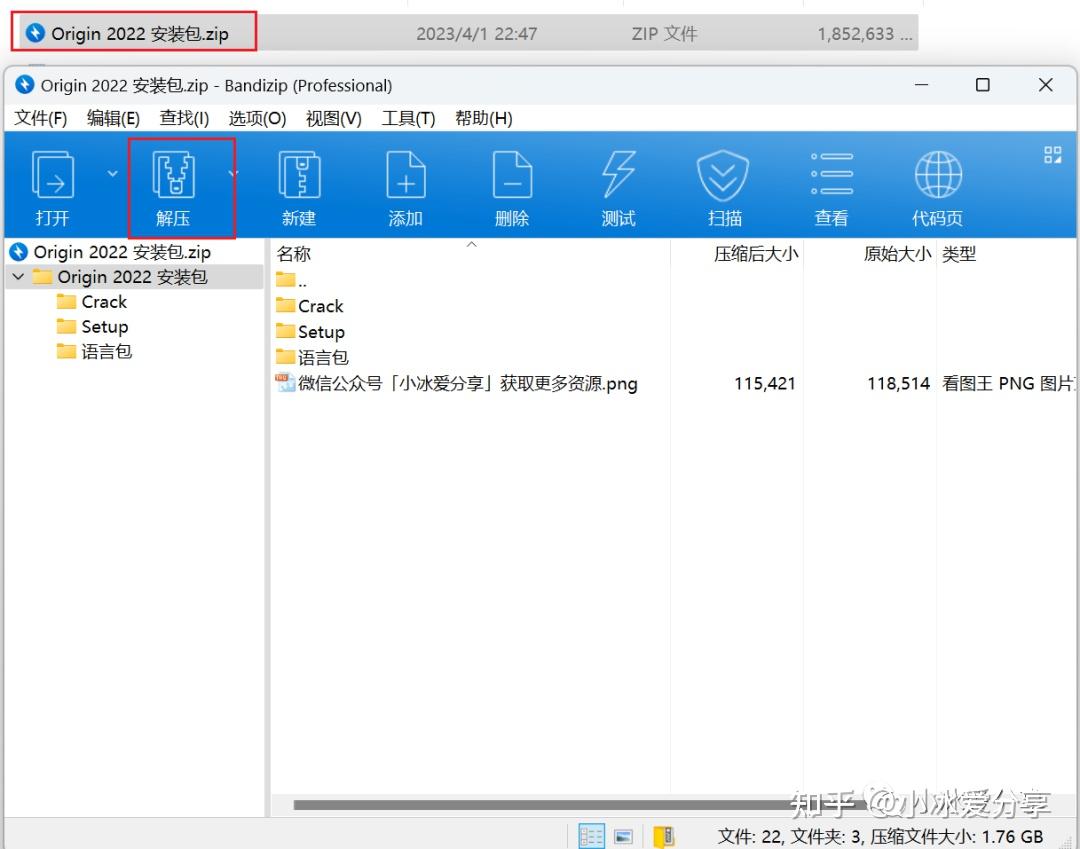Toggle the image preview icon in status bar
The width and height of the screenshot is (1080, 849).
coord(623,835)
